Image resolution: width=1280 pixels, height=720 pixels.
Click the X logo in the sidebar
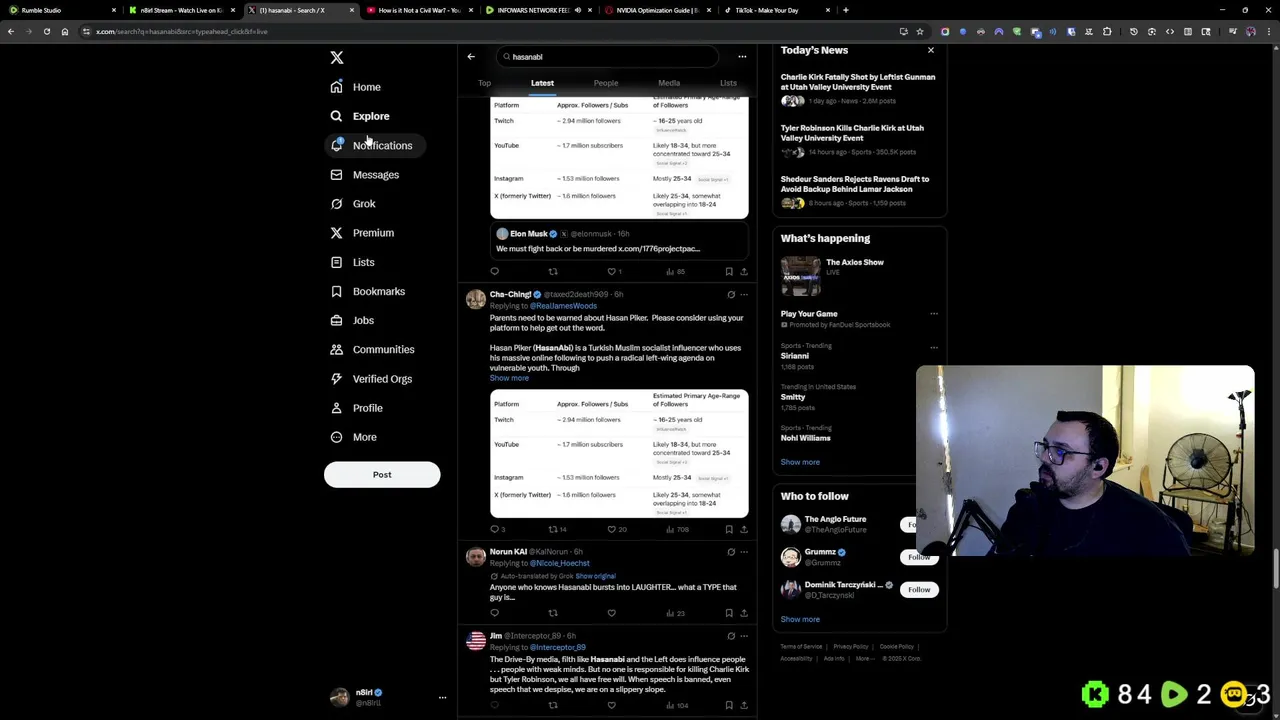(x=337, y=58)
